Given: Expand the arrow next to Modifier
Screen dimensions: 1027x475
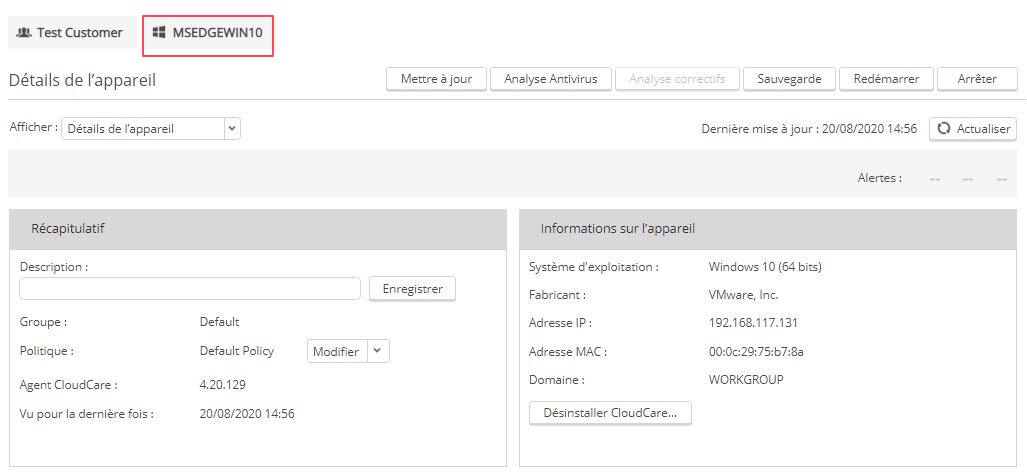Looking at the screenshot, I should click(x=377, y=351).
